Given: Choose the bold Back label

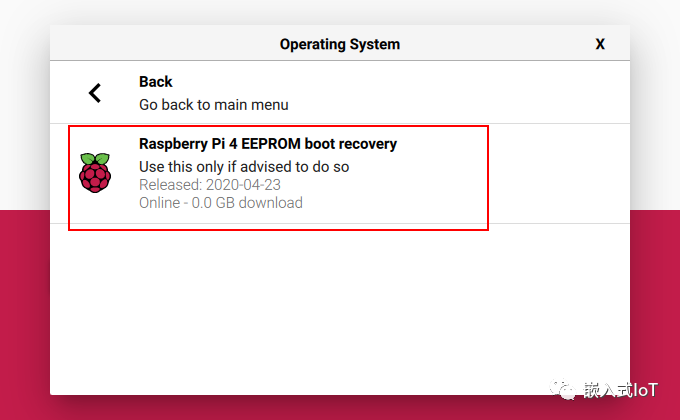Looking at the screenshot, I should click(x=155, y=82).
